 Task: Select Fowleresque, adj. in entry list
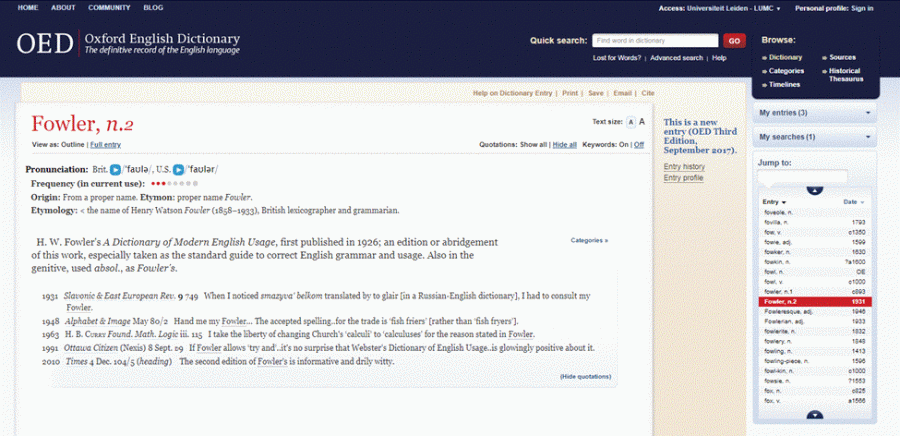coord(790,312)
